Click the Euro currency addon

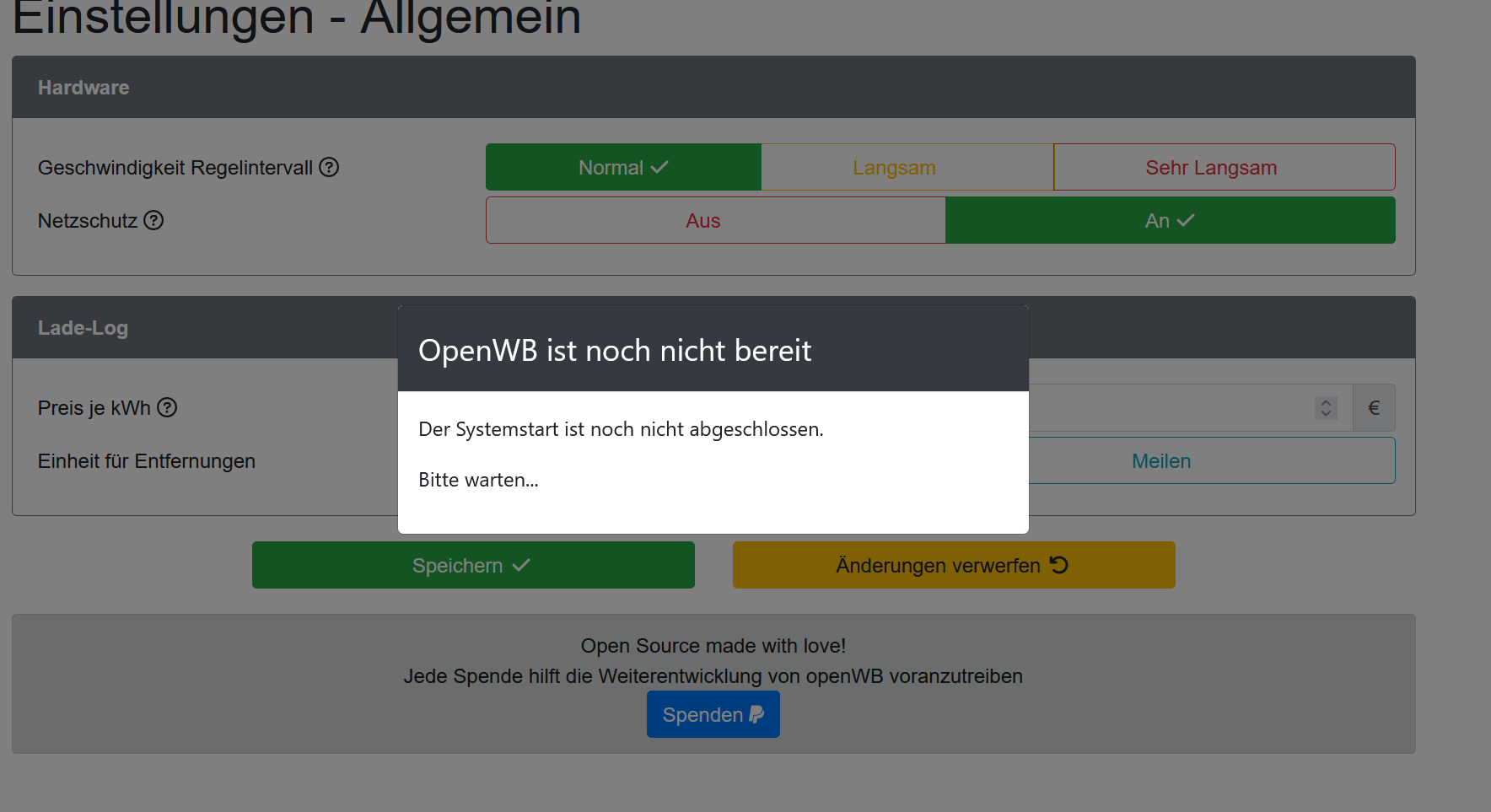1374,408
